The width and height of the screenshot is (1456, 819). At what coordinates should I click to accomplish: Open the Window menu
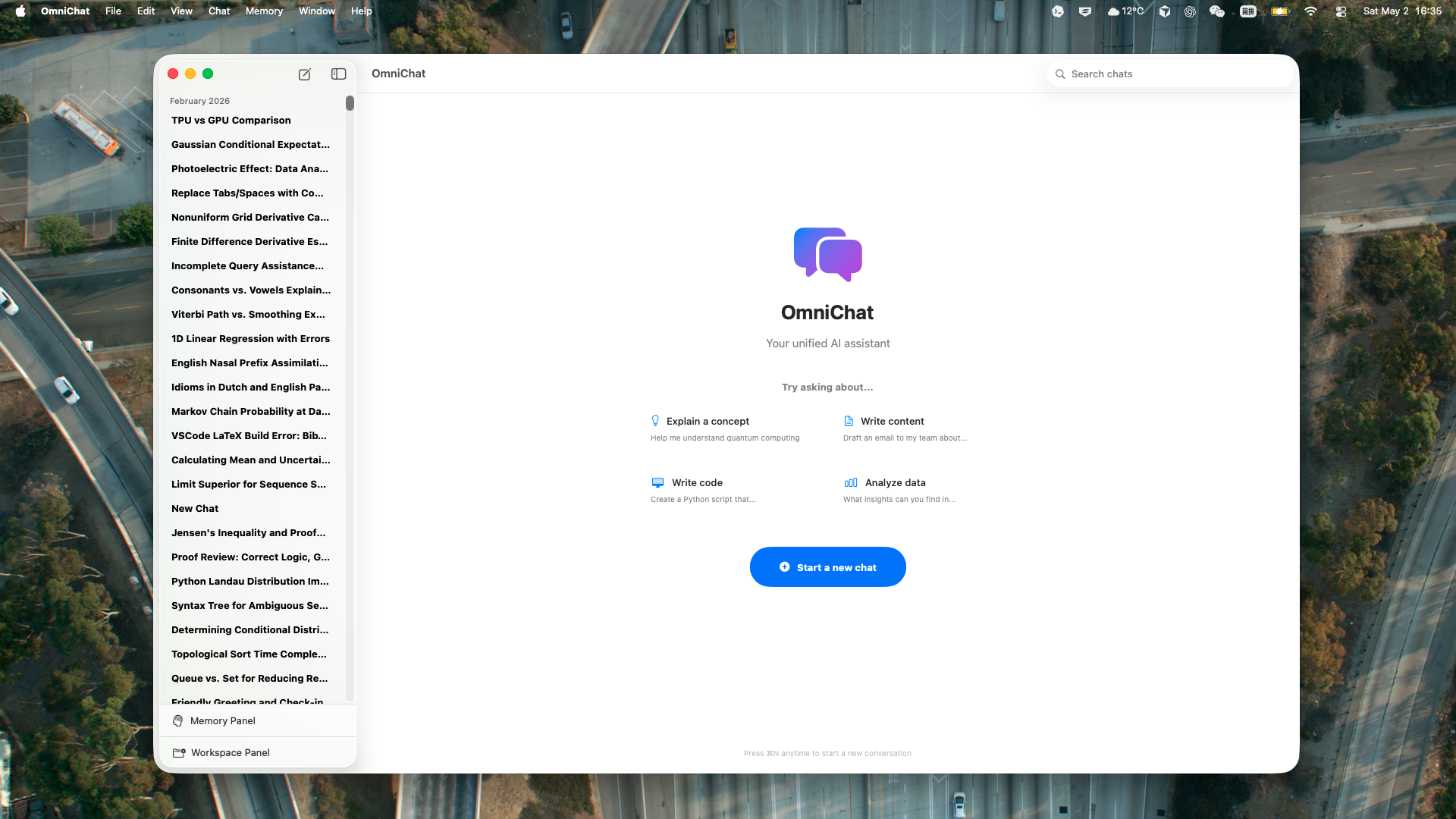coord(316,11)
